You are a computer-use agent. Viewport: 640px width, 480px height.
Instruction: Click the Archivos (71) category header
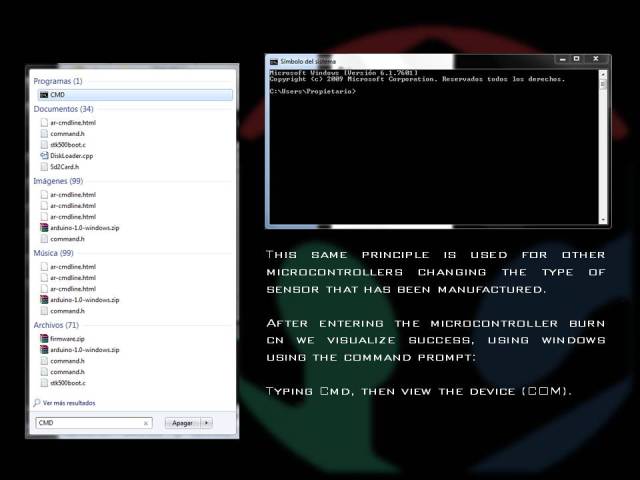[56, 325]
